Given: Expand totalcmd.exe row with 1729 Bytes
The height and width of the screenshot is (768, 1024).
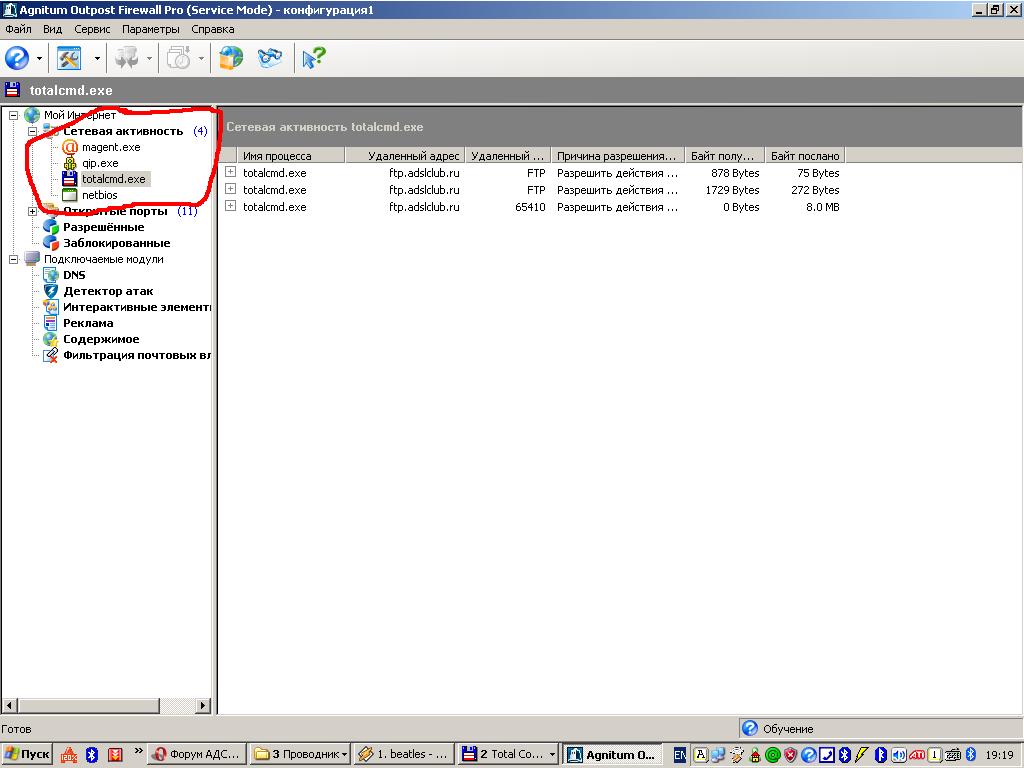Looking at the screenshot, I should (231, 189).
